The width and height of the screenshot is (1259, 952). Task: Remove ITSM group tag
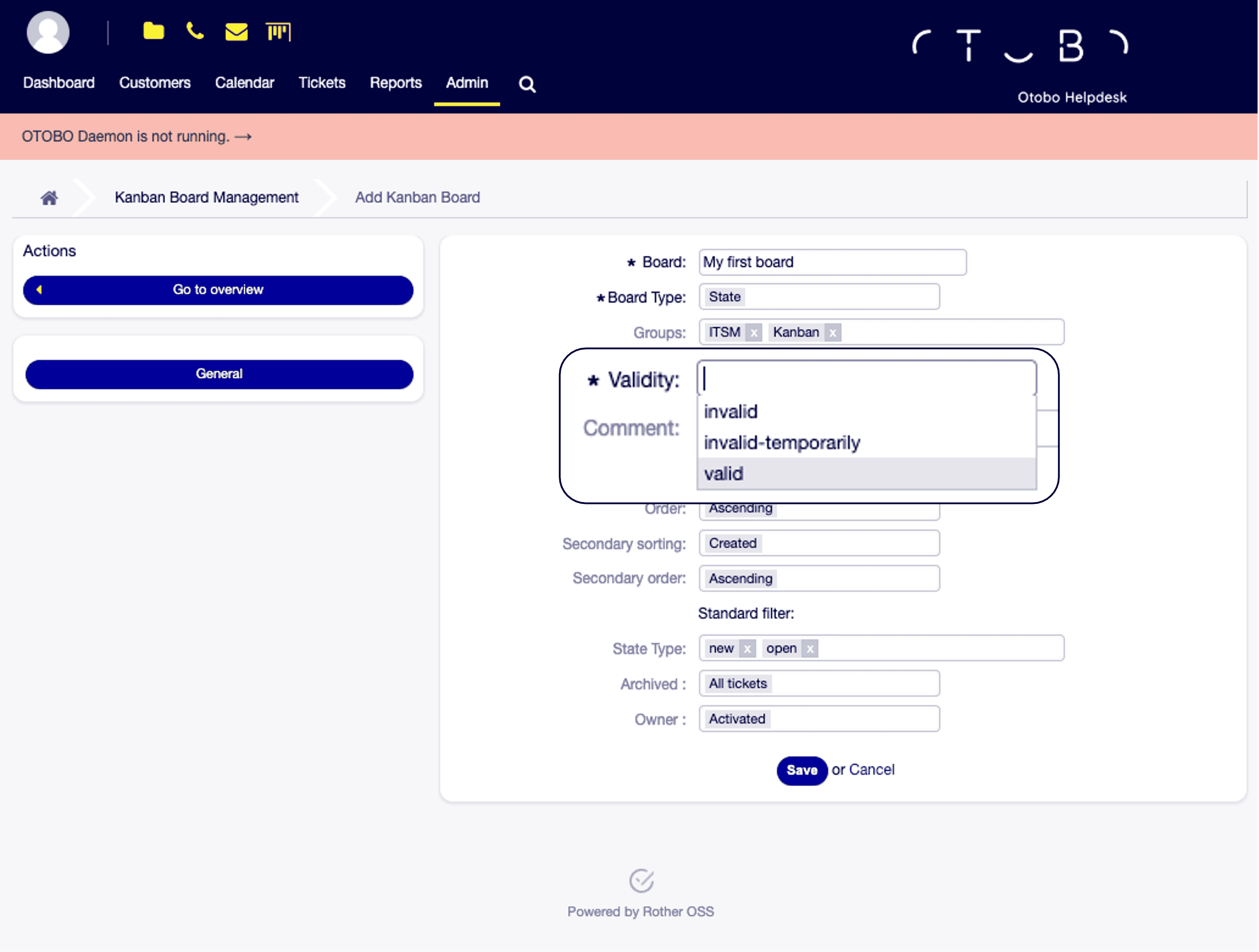[x=754, y=332]
